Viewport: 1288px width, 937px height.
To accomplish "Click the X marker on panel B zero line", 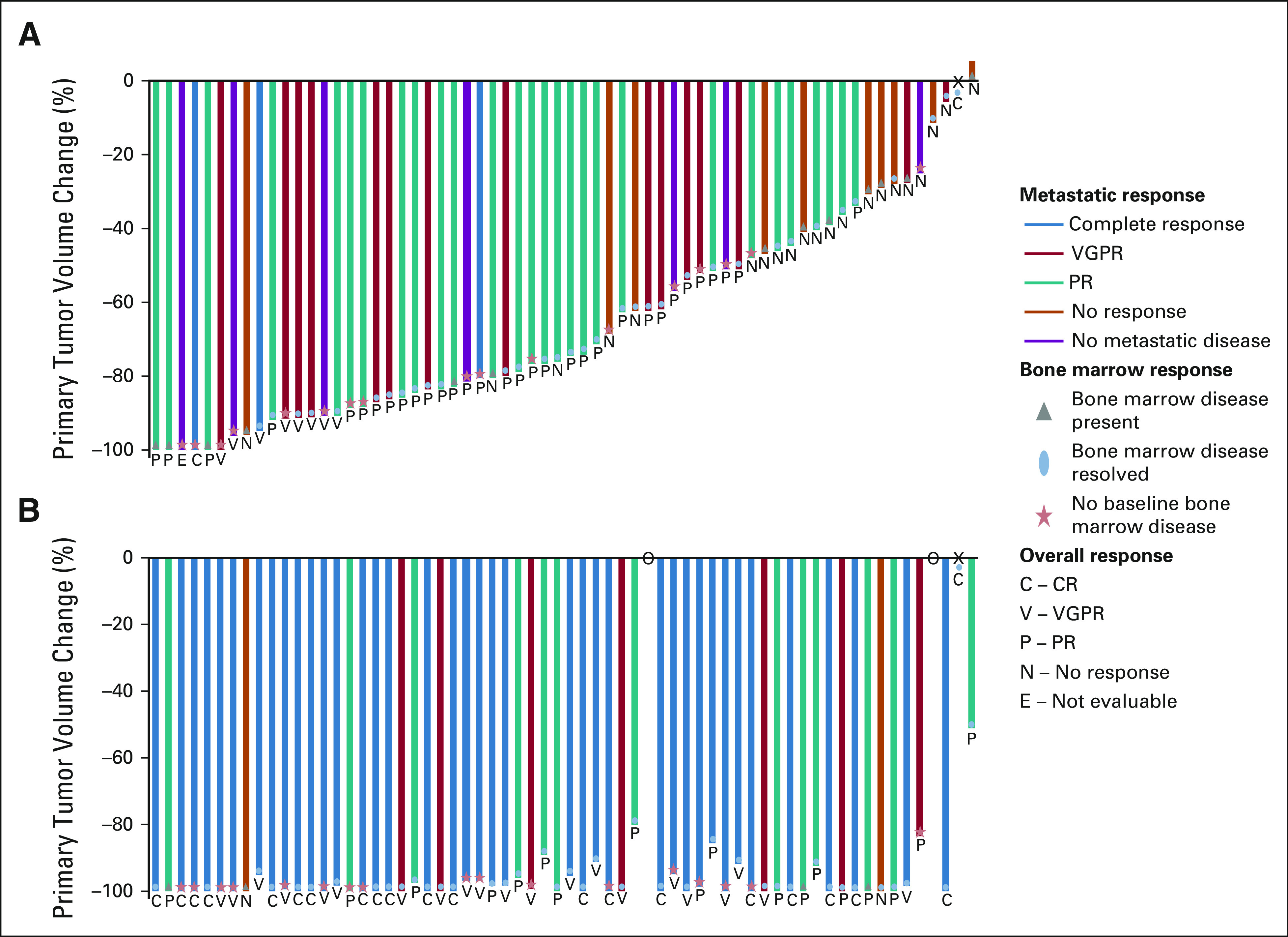I will click(x=959, y=558).
